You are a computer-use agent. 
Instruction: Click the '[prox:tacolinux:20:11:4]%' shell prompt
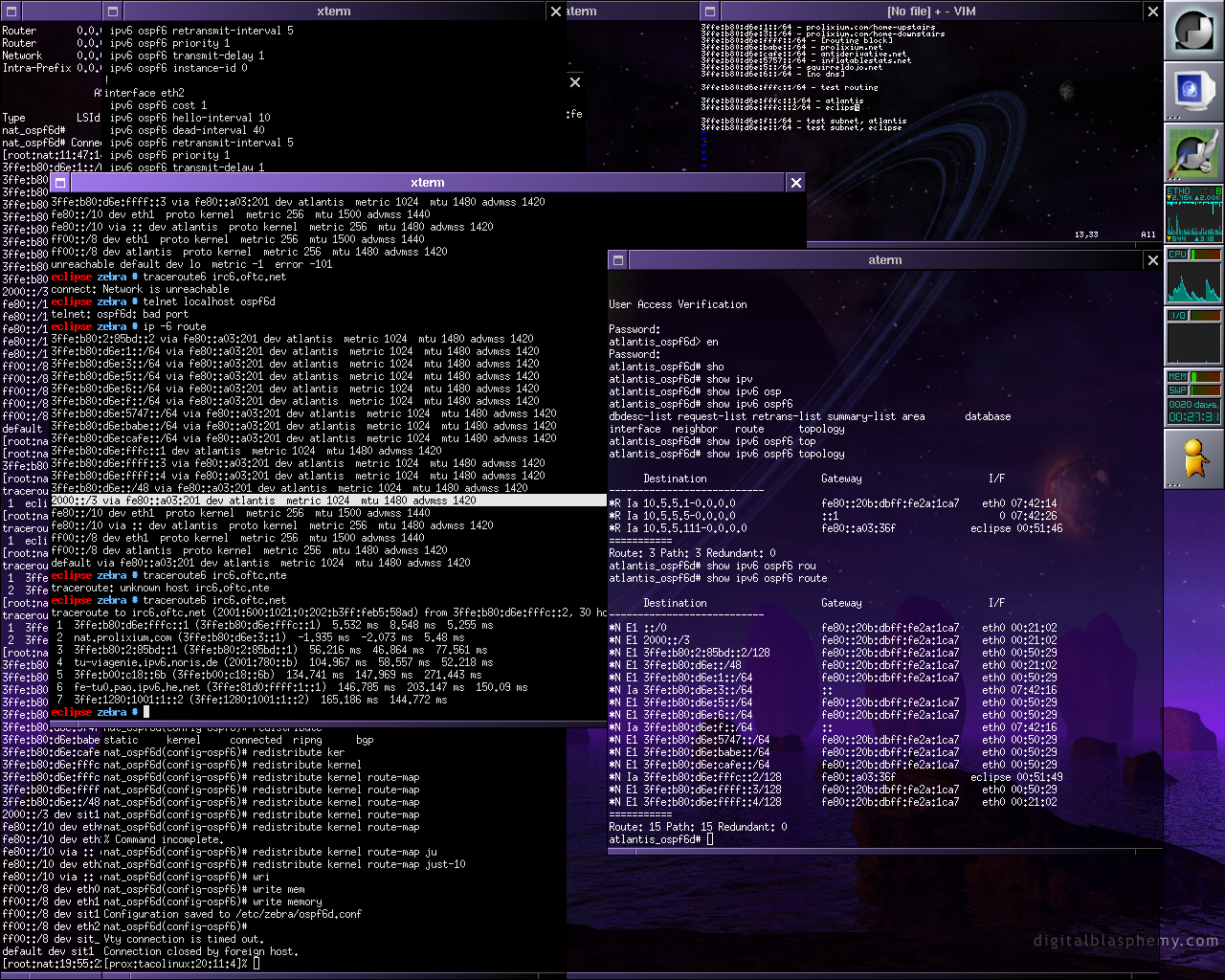[x=175, y=964]
